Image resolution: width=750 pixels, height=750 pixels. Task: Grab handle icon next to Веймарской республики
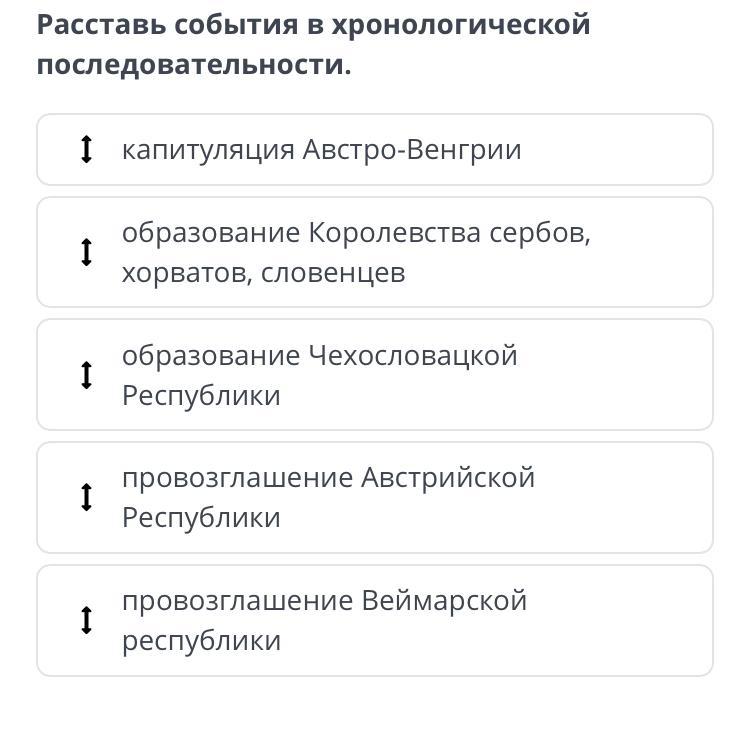click(x=86, y=620)
